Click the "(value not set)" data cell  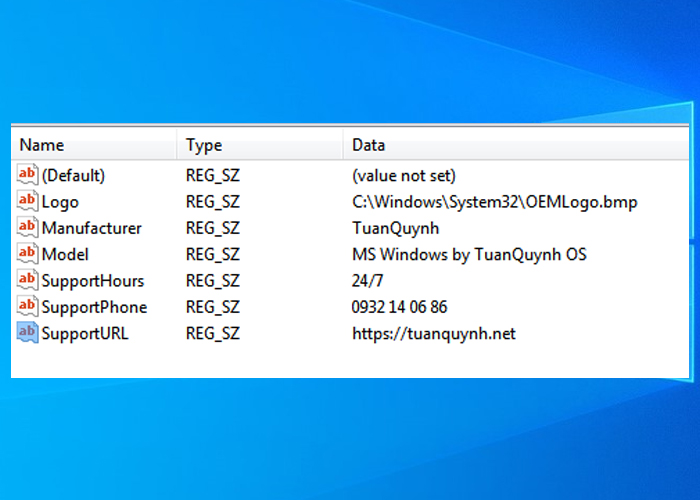[x=404, y=175]
